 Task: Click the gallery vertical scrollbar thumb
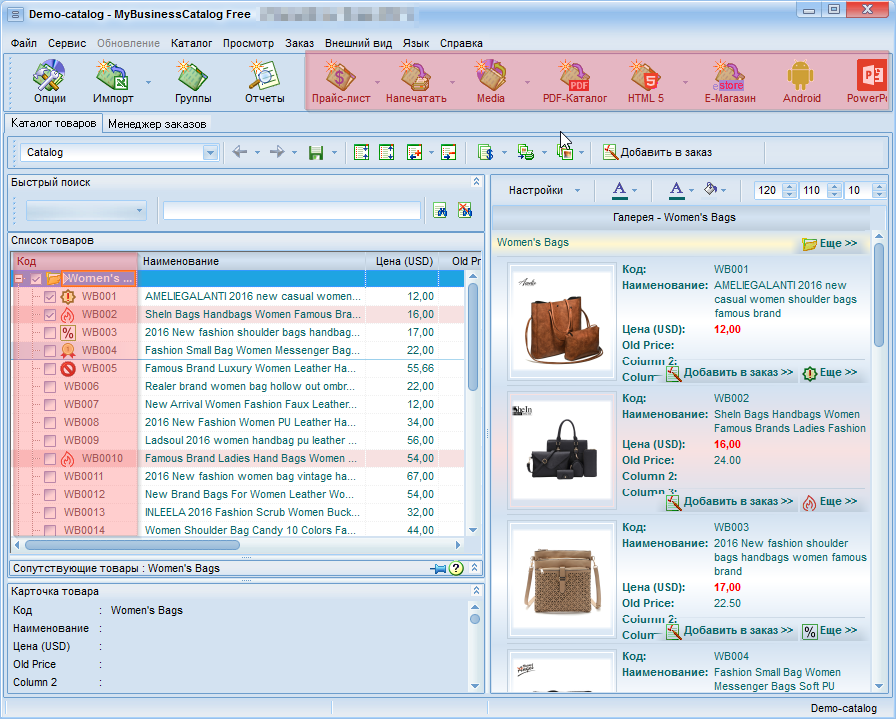[x=879, y=295]
